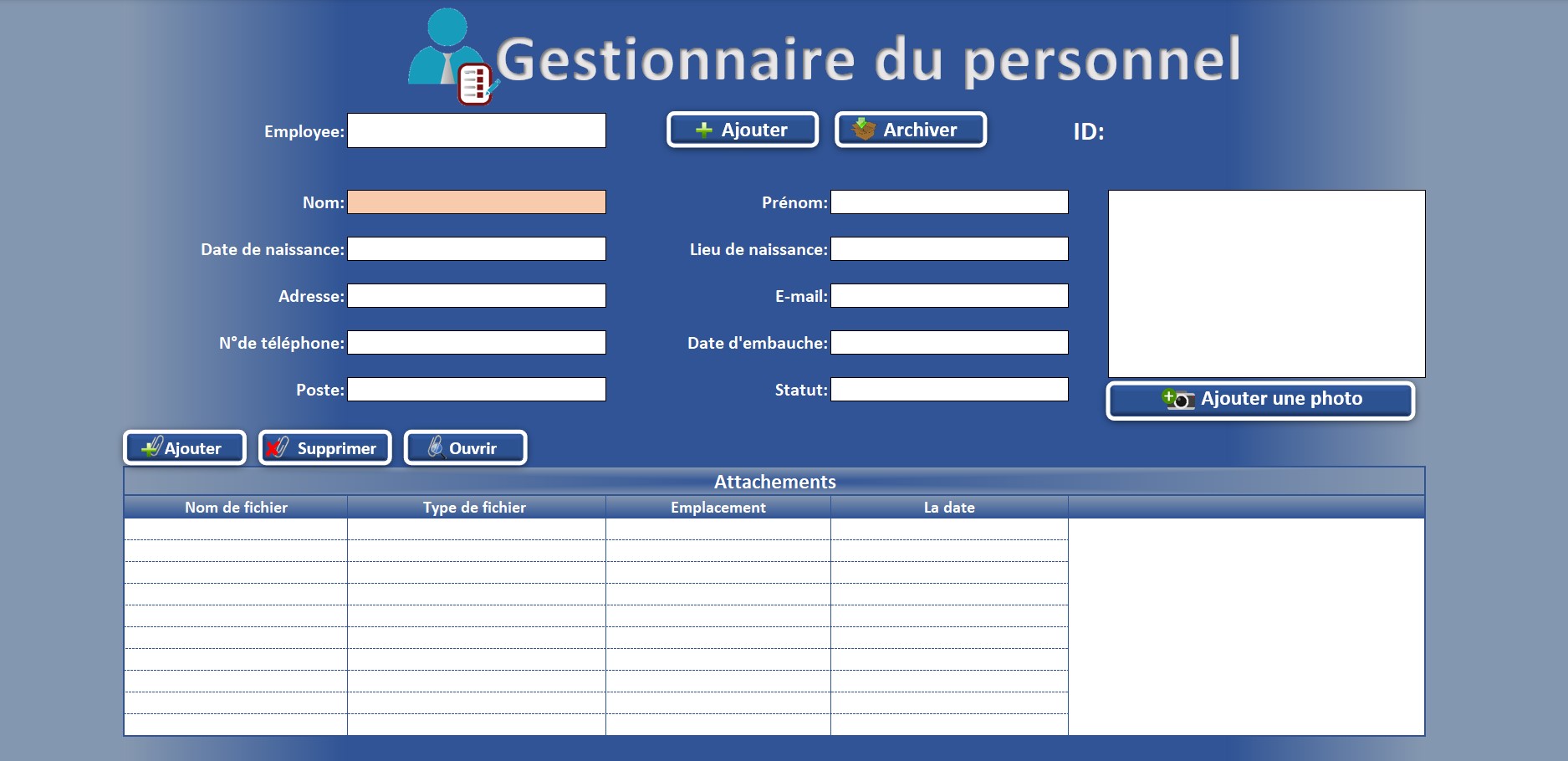Click the Attachements table title
The width and height of the screenshot is (1568, 761).
tap(774, 482)
